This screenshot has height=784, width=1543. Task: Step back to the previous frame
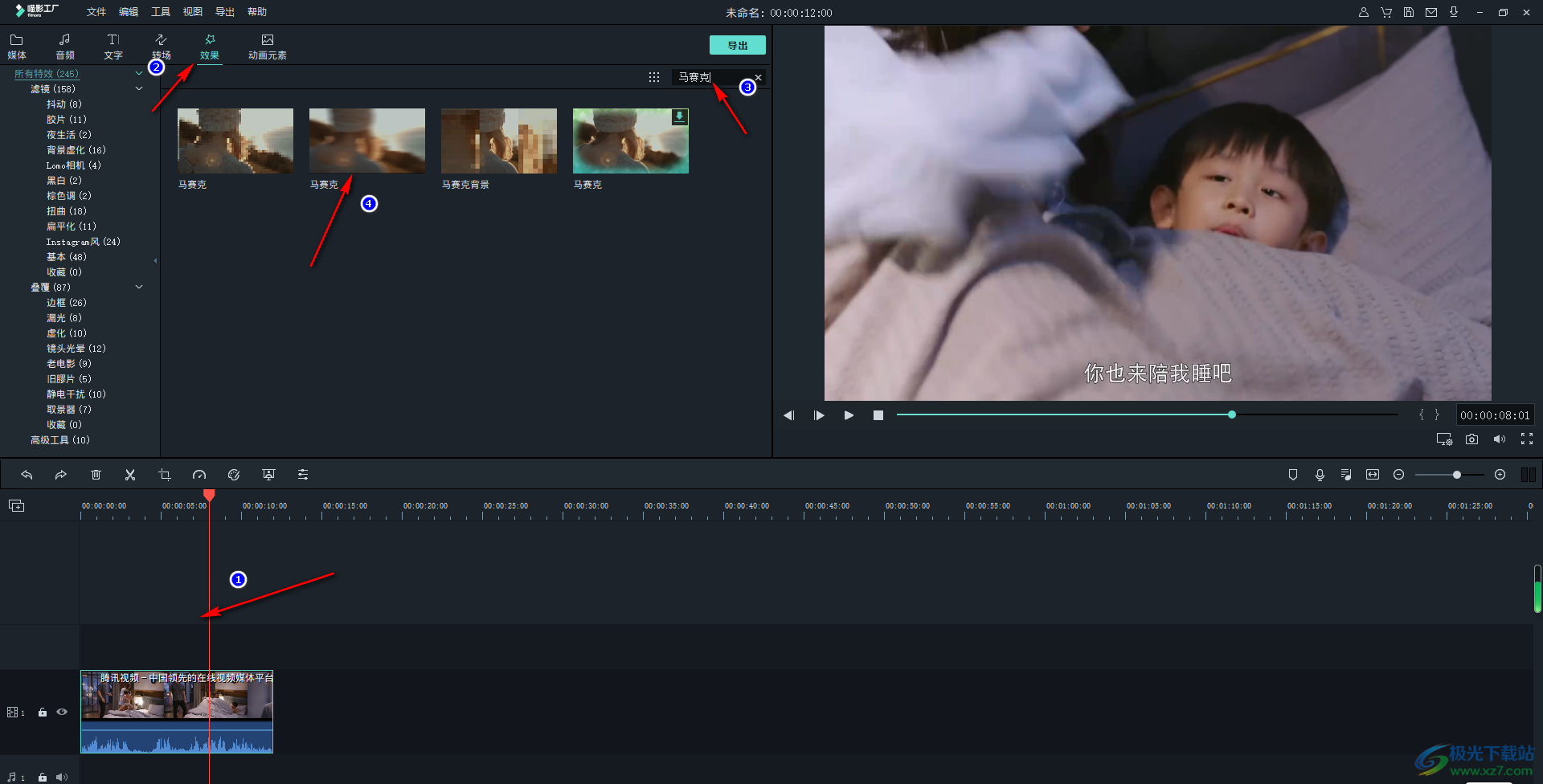789,415
